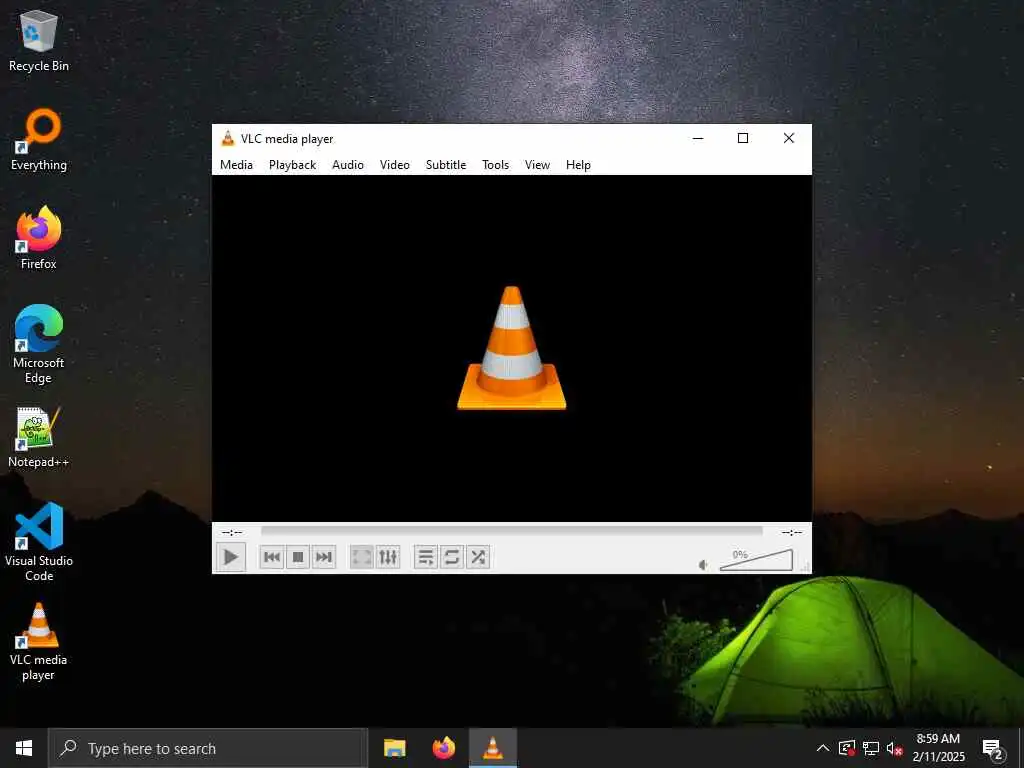The image size is (1024, 768).
Task: Toggle the playlist view icon
Action: coord(426,557)
